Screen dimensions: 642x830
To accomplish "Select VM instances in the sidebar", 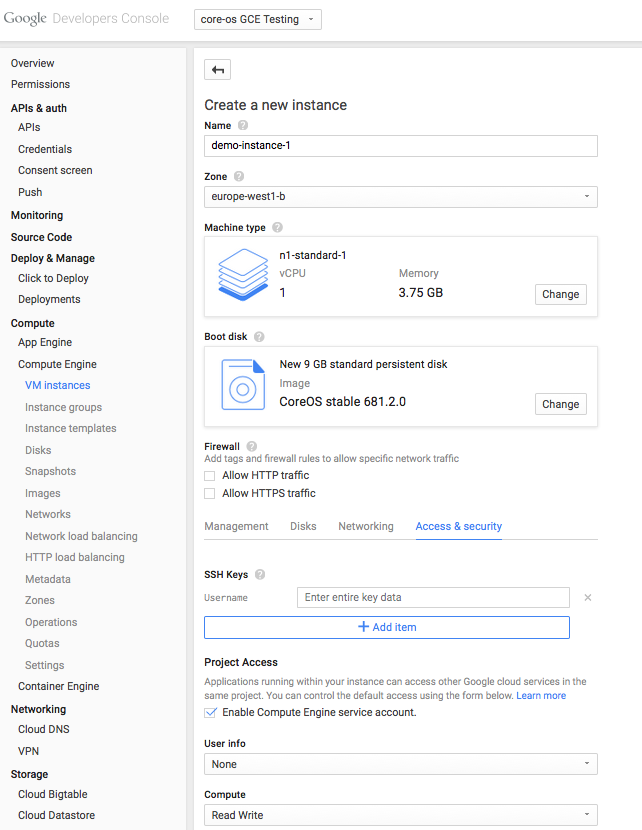I will [x=58, y=385].
